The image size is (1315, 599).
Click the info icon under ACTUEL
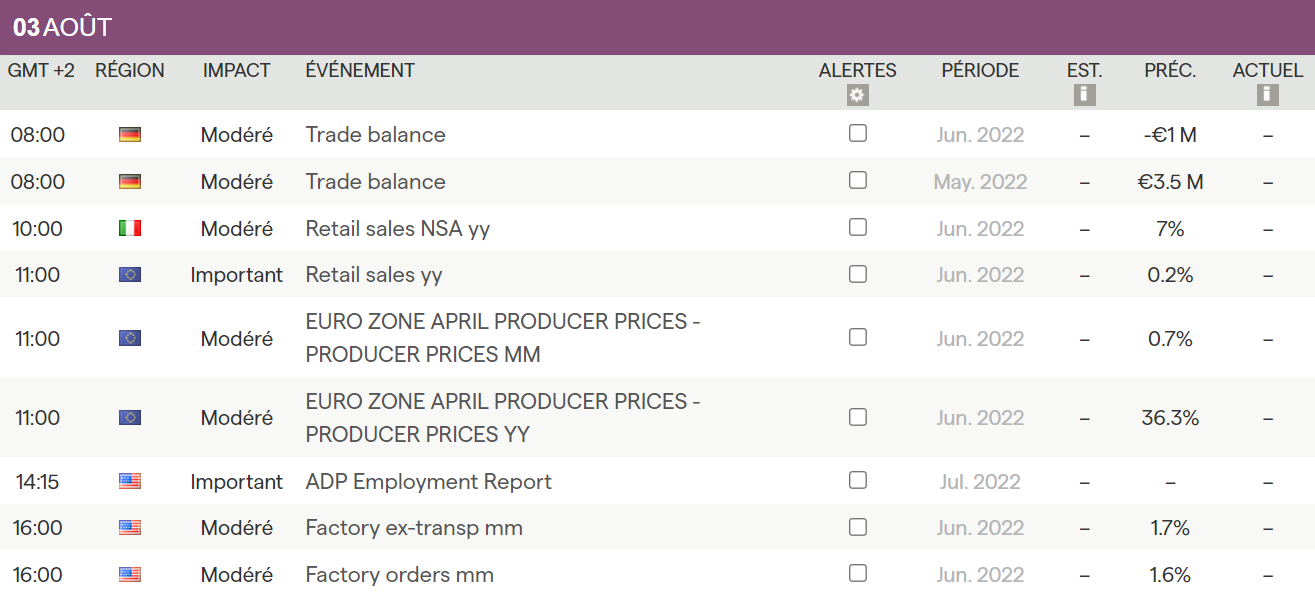pos(1267,95)
